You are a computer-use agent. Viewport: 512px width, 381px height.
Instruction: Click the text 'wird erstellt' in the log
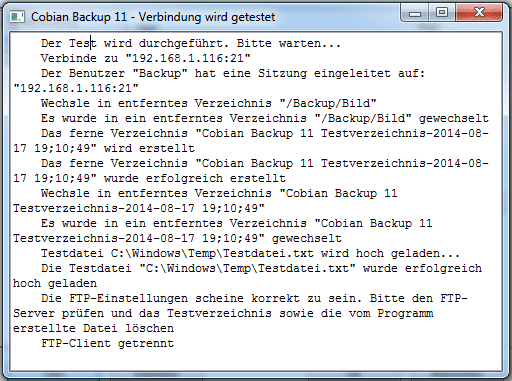[149, 148]
